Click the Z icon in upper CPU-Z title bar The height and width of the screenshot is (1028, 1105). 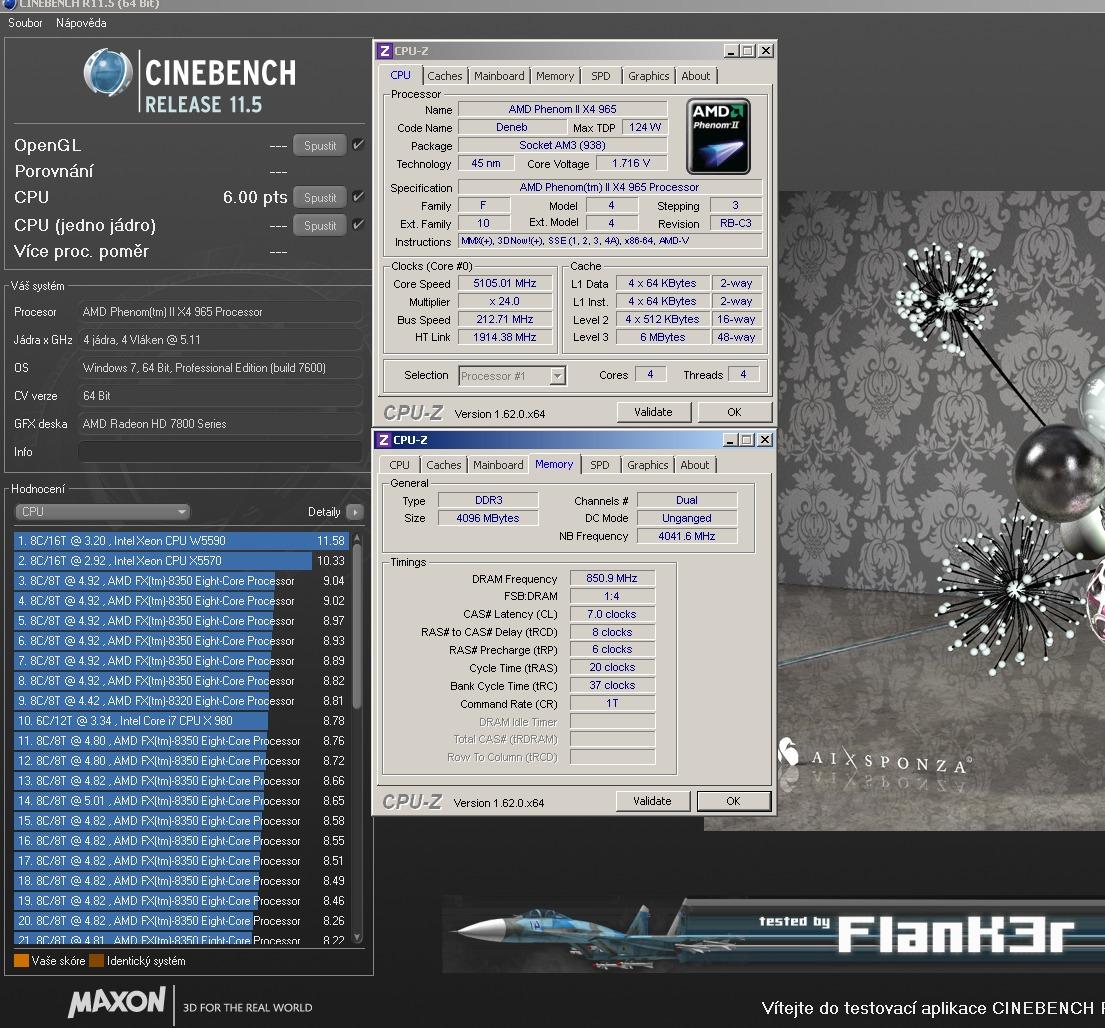(x=384, y=51)
